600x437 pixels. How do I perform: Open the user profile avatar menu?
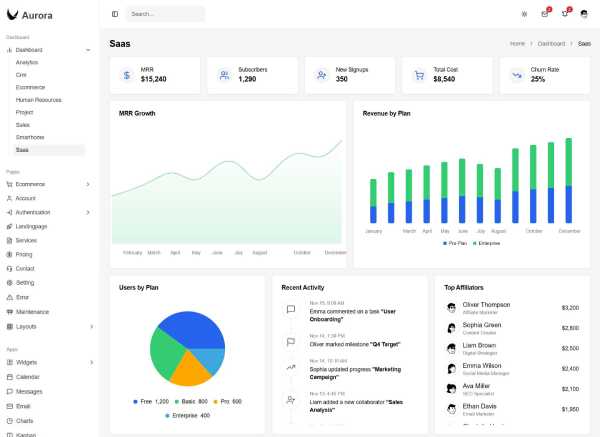point(585,14)
